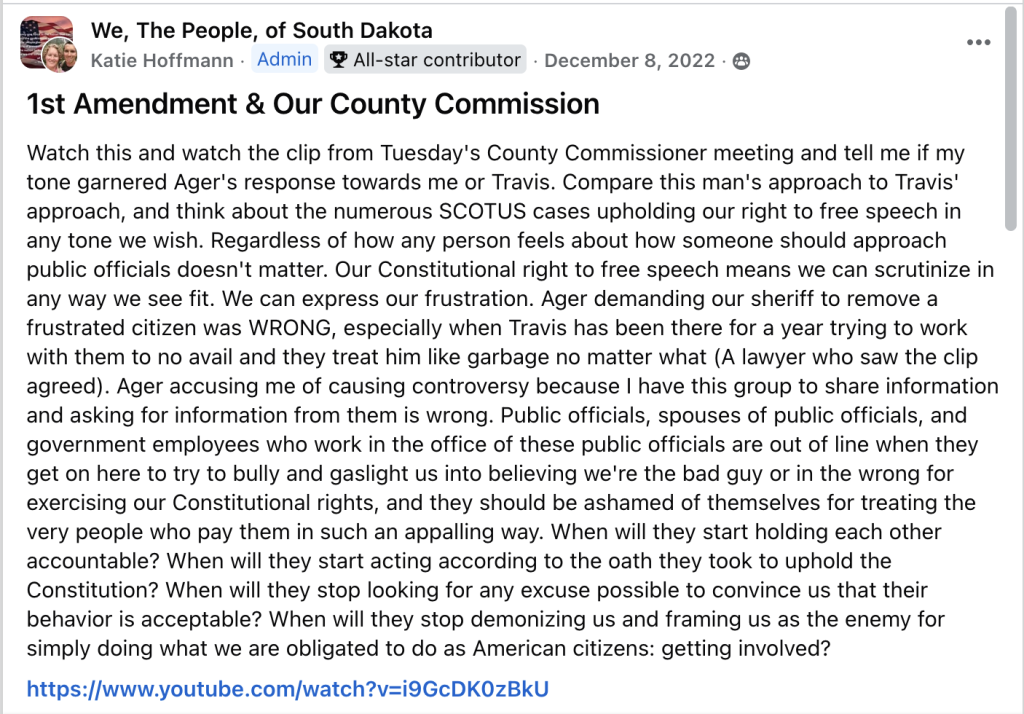Open the post options three-dot menu
Viewport: 1024px width, 714px height.
(x=978, y=43)
